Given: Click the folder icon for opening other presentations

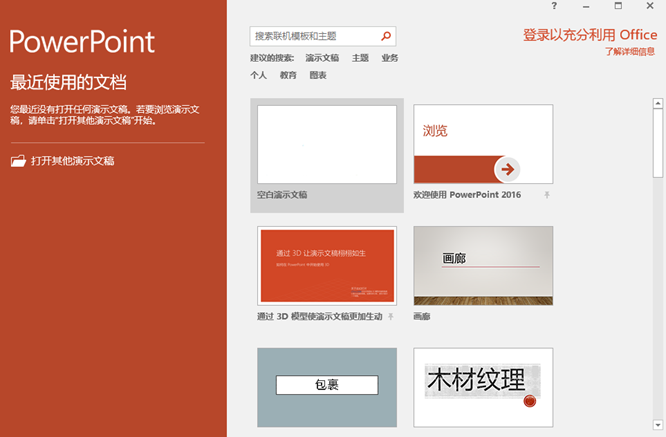Looking at the screenshot, I should point(18,161).
